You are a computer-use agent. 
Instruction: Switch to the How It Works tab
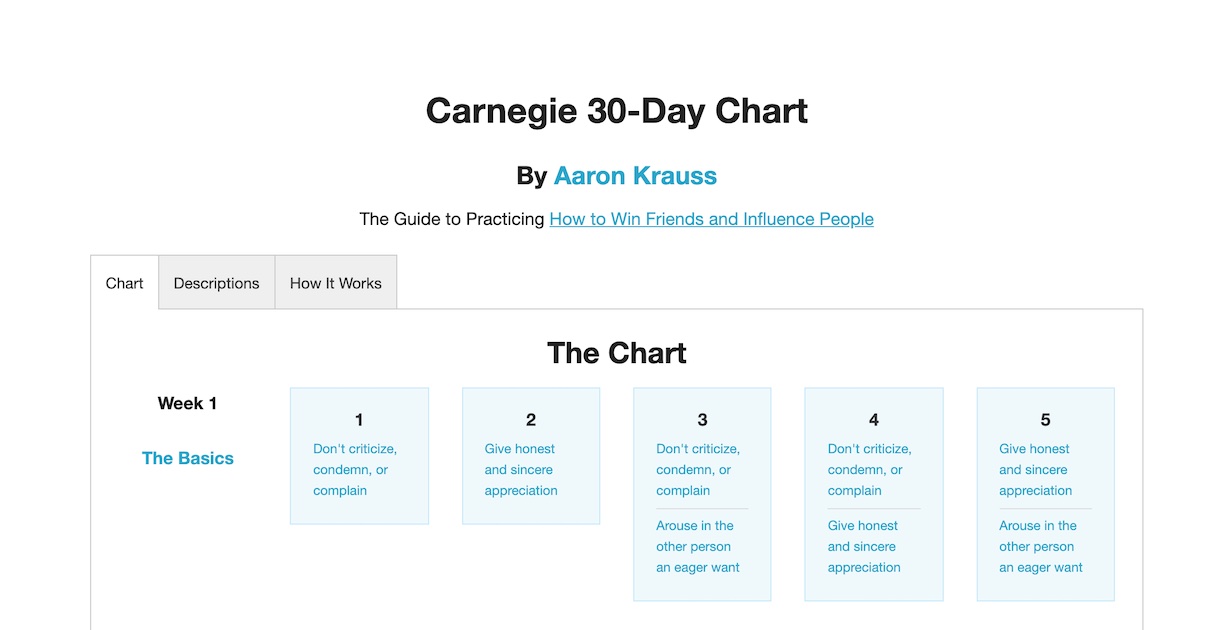click(x=336, y=283)
